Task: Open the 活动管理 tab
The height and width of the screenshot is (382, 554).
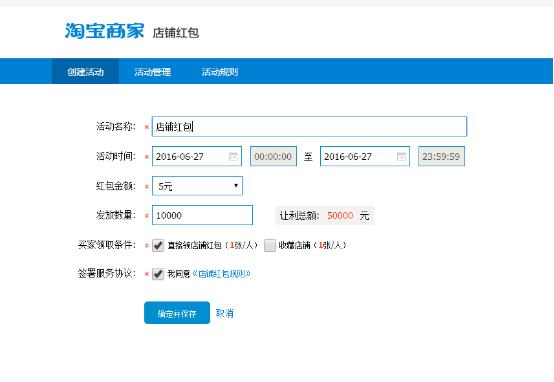Action: [152, 72]
